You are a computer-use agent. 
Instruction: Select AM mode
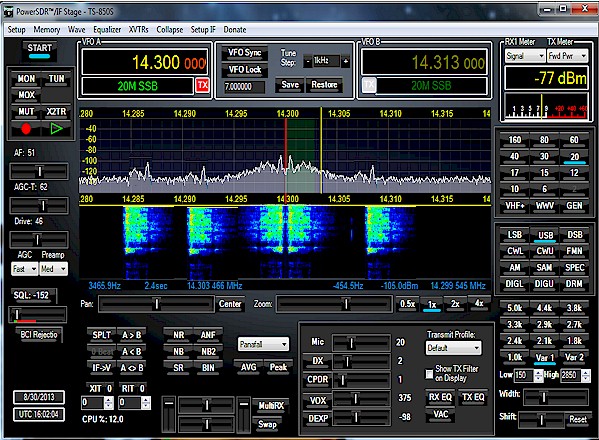click(515, 267)
